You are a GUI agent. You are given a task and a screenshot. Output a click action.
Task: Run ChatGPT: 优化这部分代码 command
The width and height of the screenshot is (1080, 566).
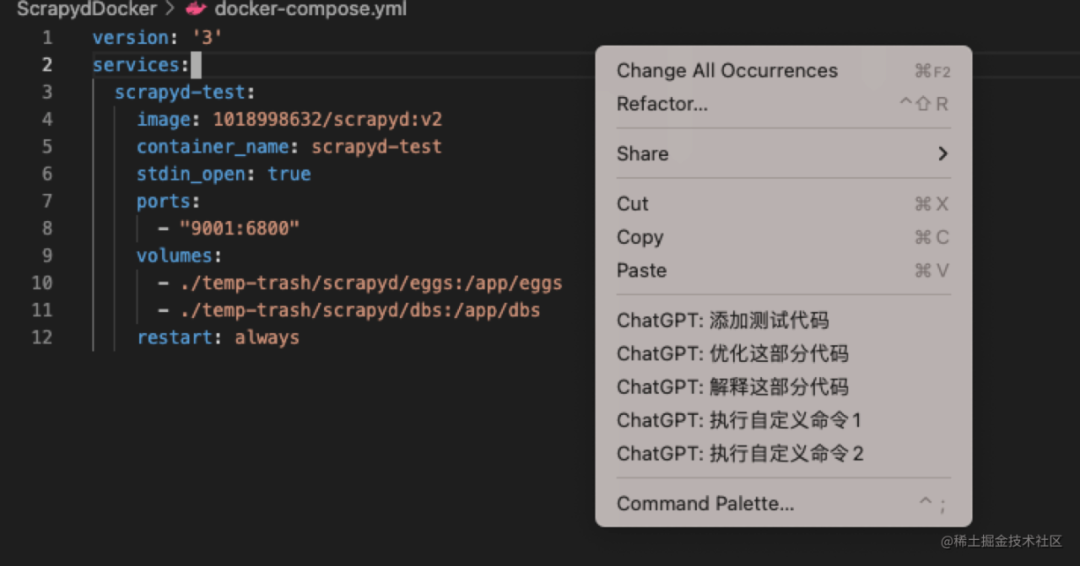[x=733, y=354]
